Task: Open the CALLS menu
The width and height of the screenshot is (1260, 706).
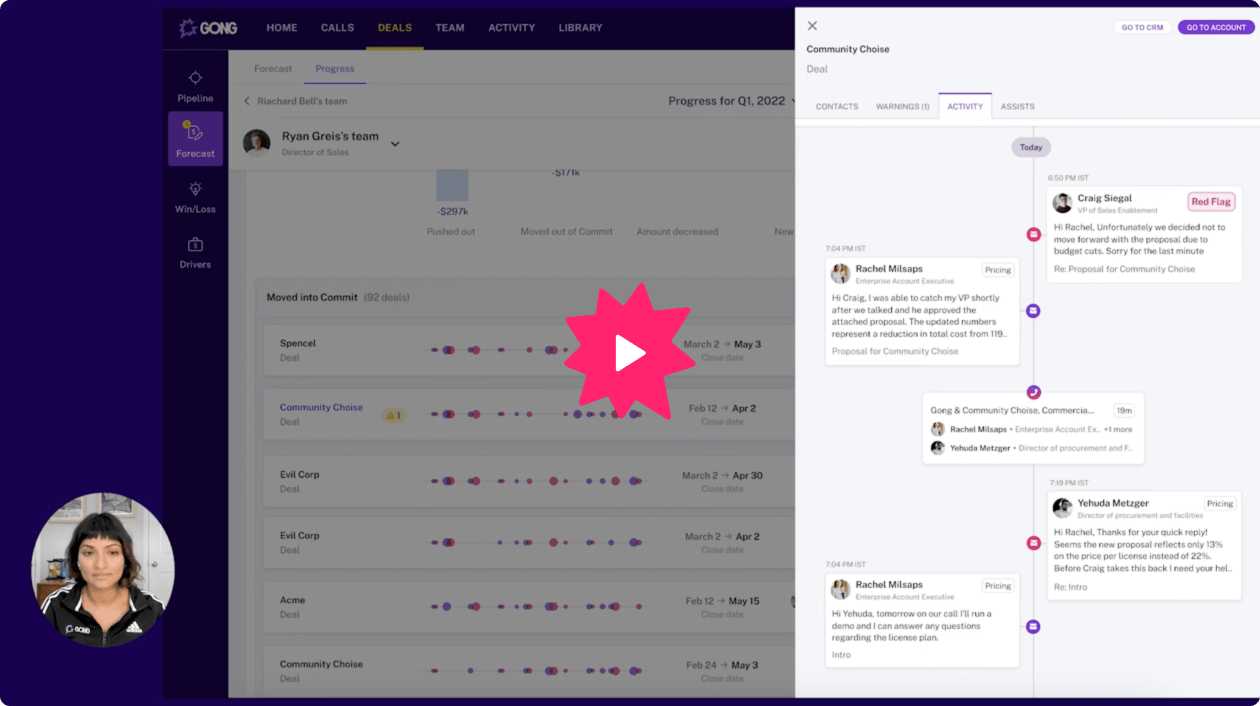Action: point(338,28)
